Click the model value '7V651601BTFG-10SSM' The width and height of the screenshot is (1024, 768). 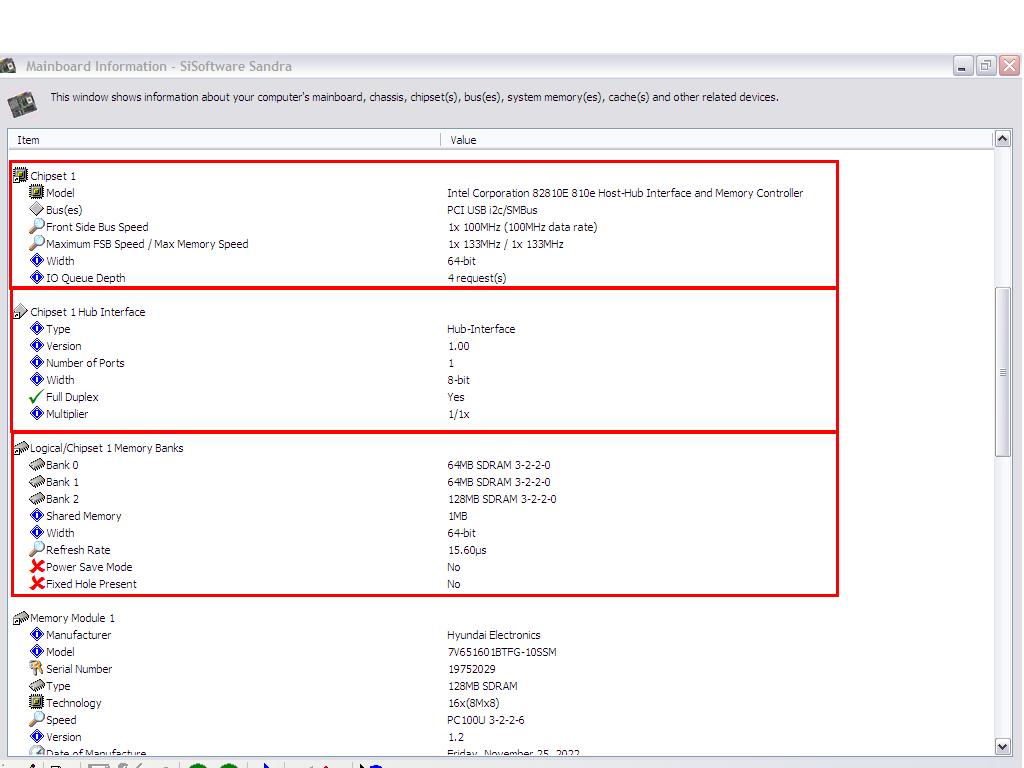click(502, 652)
